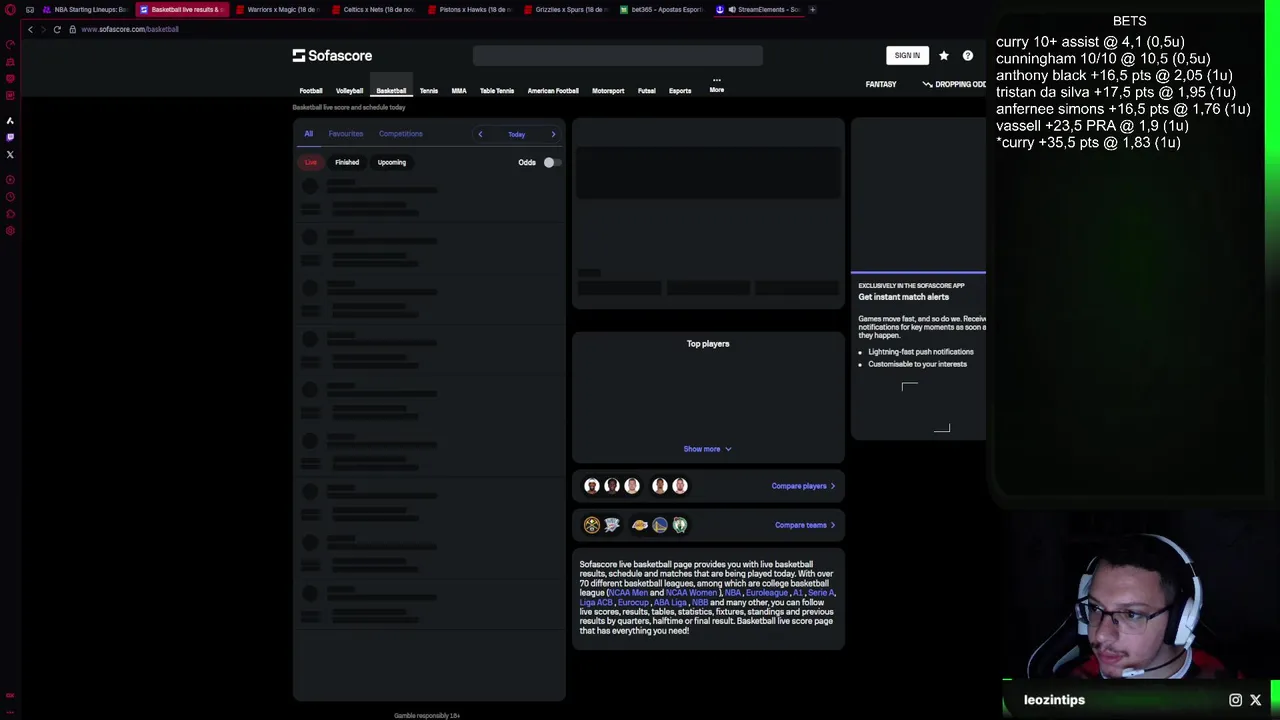Select the Lakers team logo

point(640,525)
